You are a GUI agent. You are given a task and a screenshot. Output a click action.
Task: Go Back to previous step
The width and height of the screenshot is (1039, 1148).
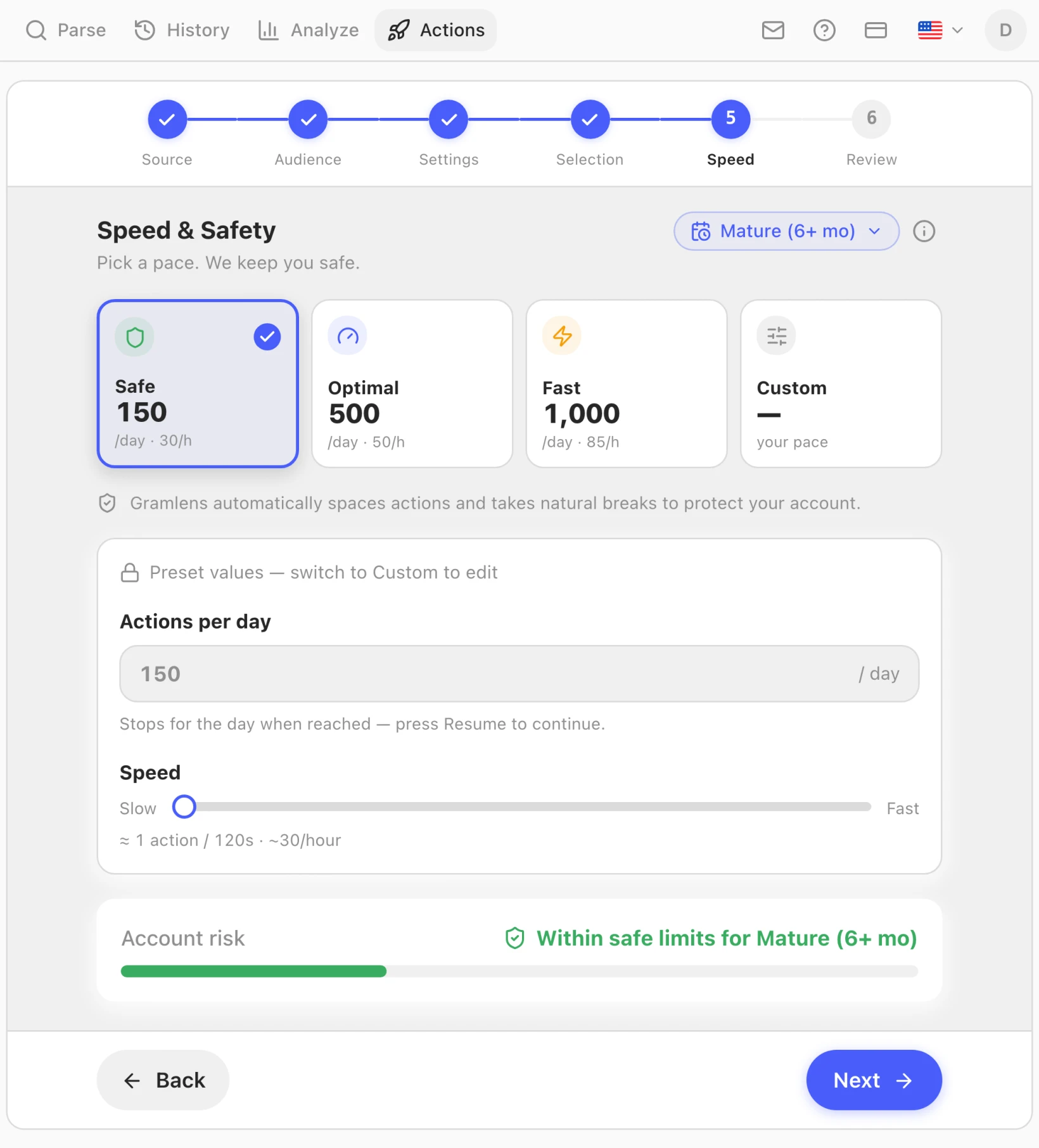pos(163,1080)
